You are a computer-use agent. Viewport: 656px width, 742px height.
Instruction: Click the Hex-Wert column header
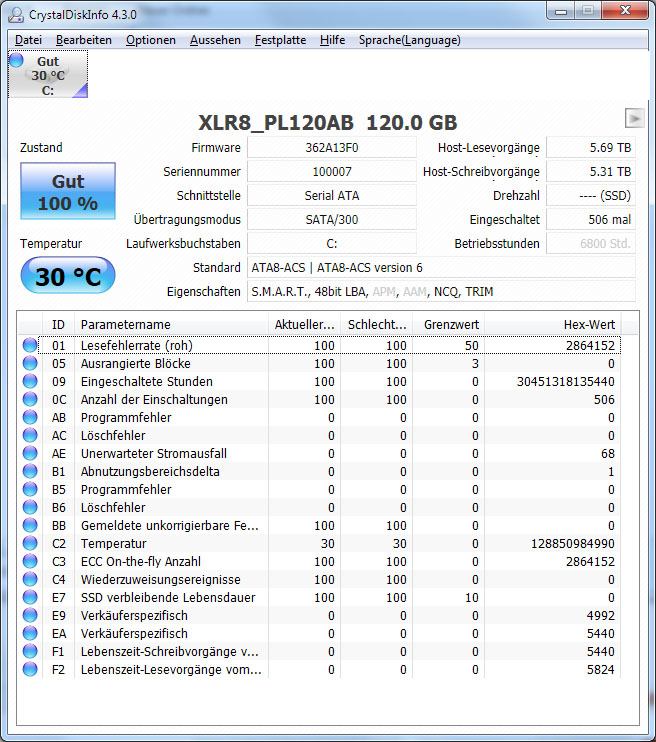point(552,325)
